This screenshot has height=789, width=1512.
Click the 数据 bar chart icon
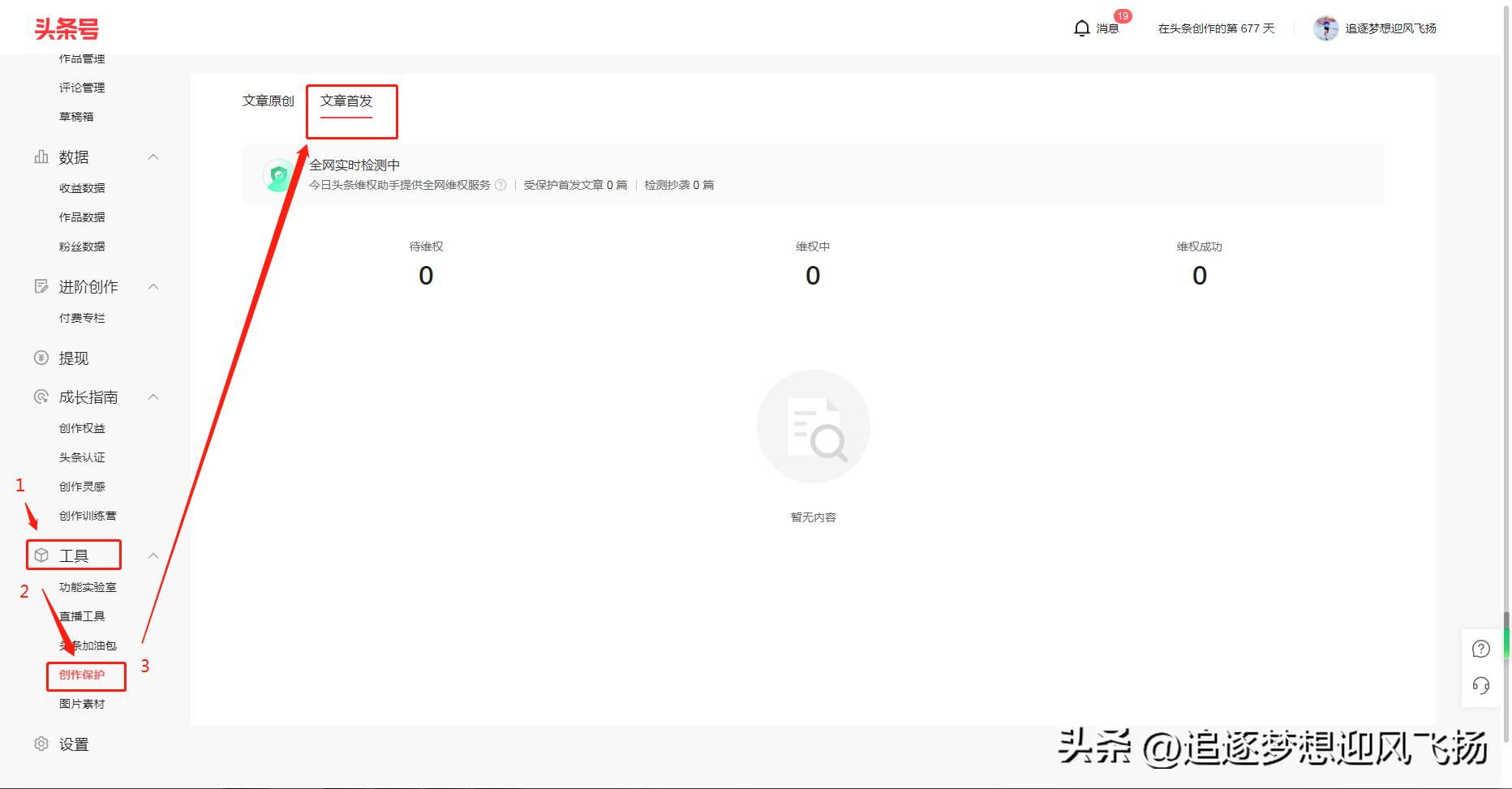(41, 157)
